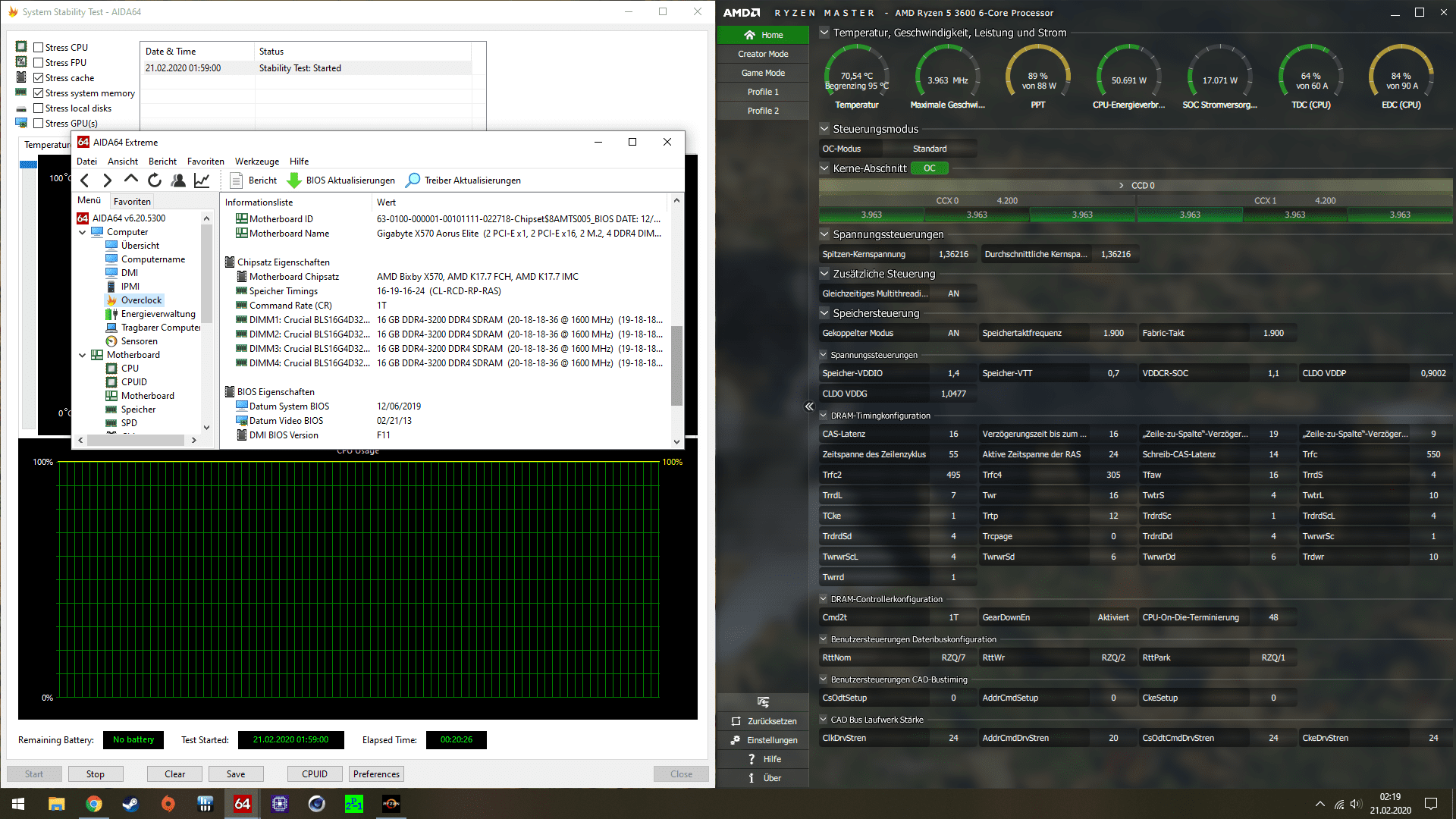Collapse the Speichersteuerung section

click(x=824, y=313)
